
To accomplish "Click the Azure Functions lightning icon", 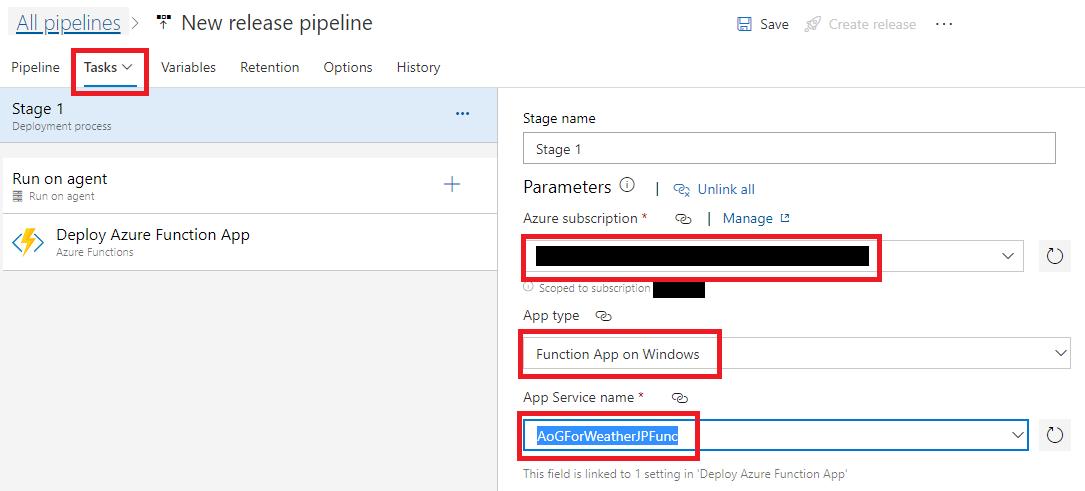I will pyautogui.click(x=28, y=242).
